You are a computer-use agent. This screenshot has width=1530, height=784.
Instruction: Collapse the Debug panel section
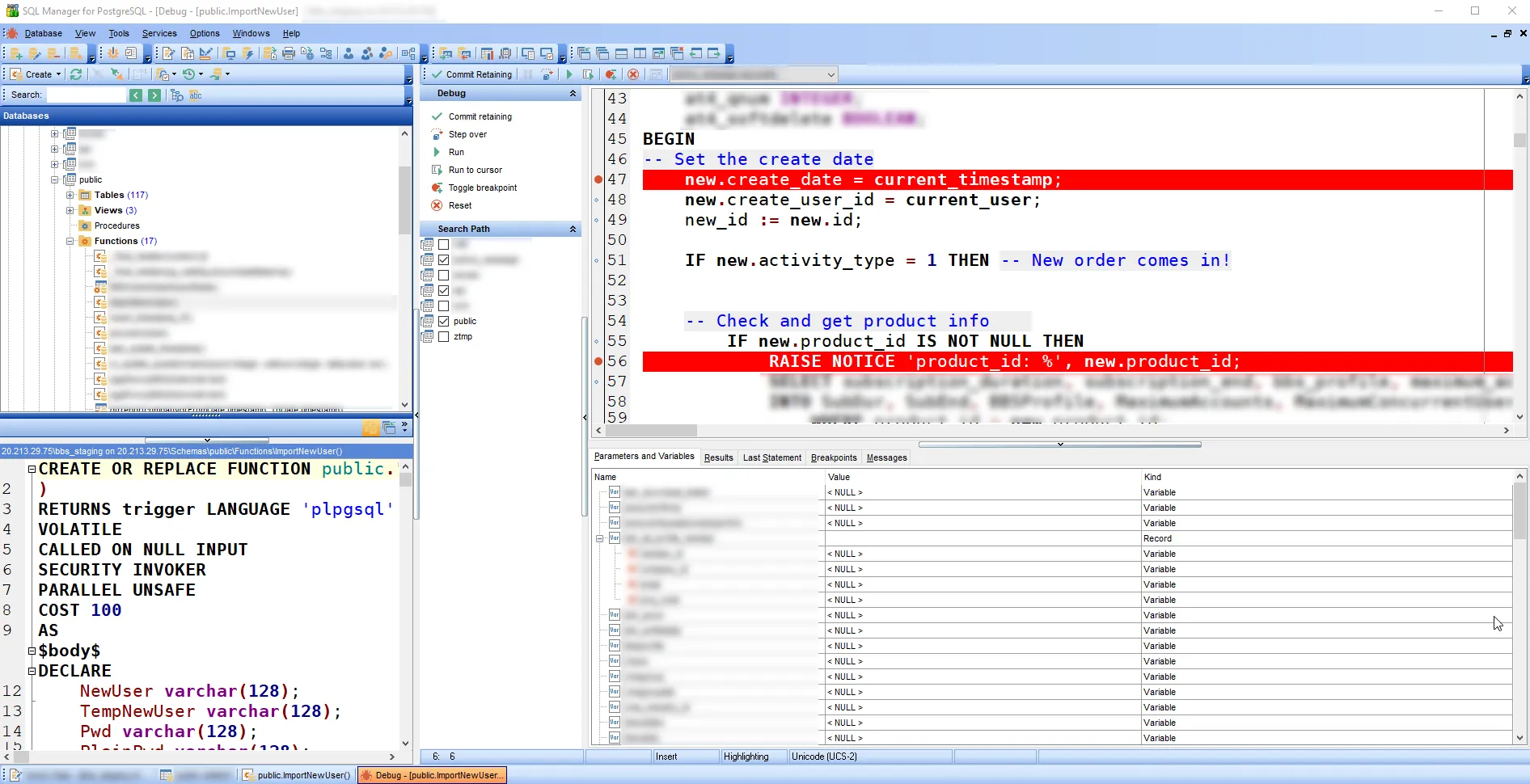[573, 94]
